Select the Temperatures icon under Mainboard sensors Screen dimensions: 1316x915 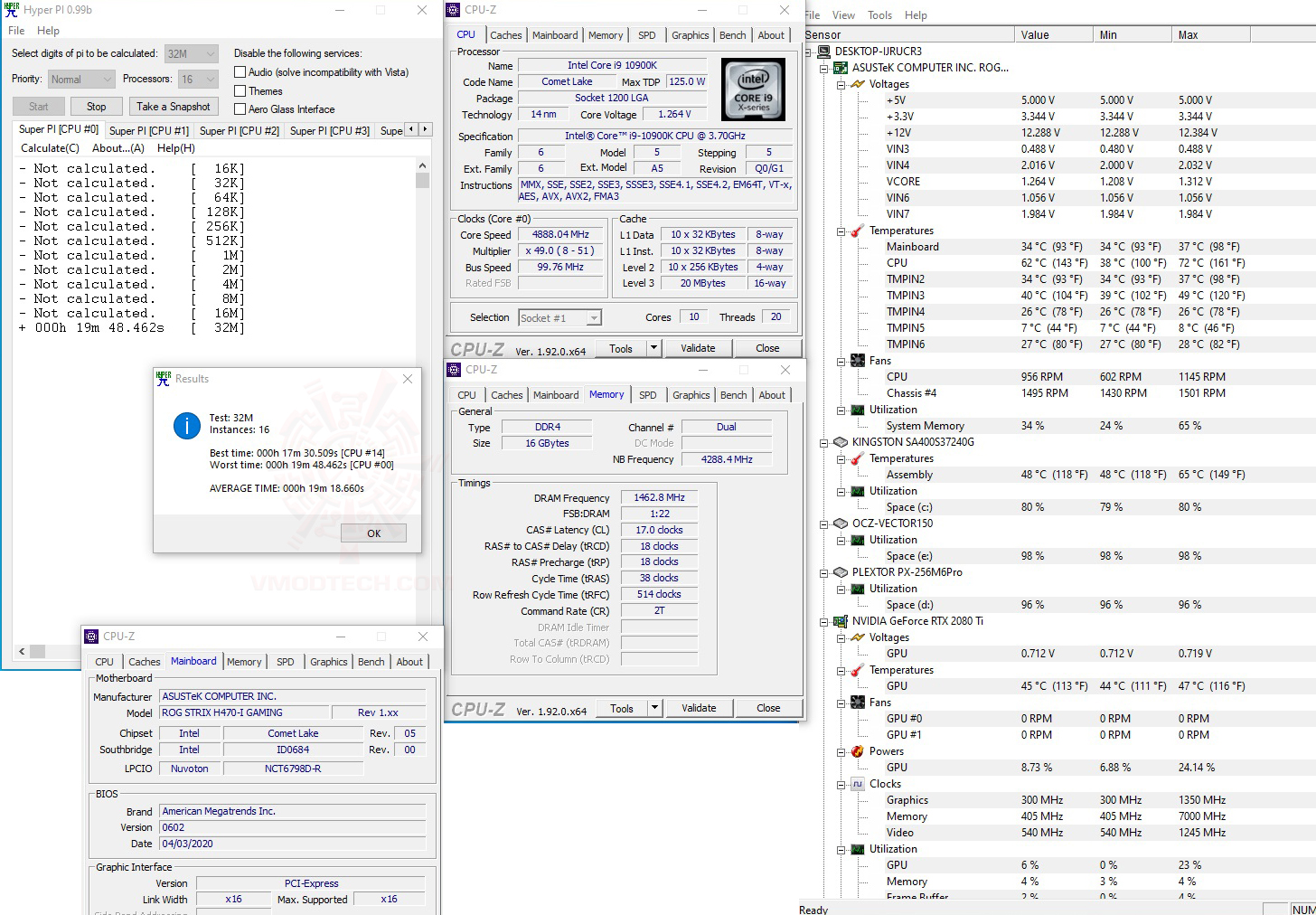pyautogui.click(x=857, y=231)
